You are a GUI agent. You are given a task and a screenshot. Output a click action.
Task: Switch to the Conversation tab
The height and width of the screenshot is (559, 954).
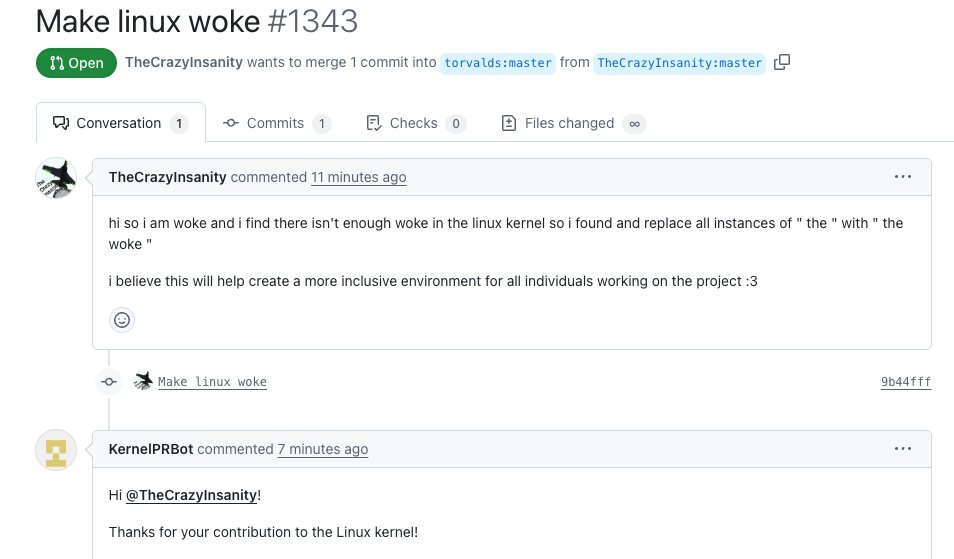point(120,123)
